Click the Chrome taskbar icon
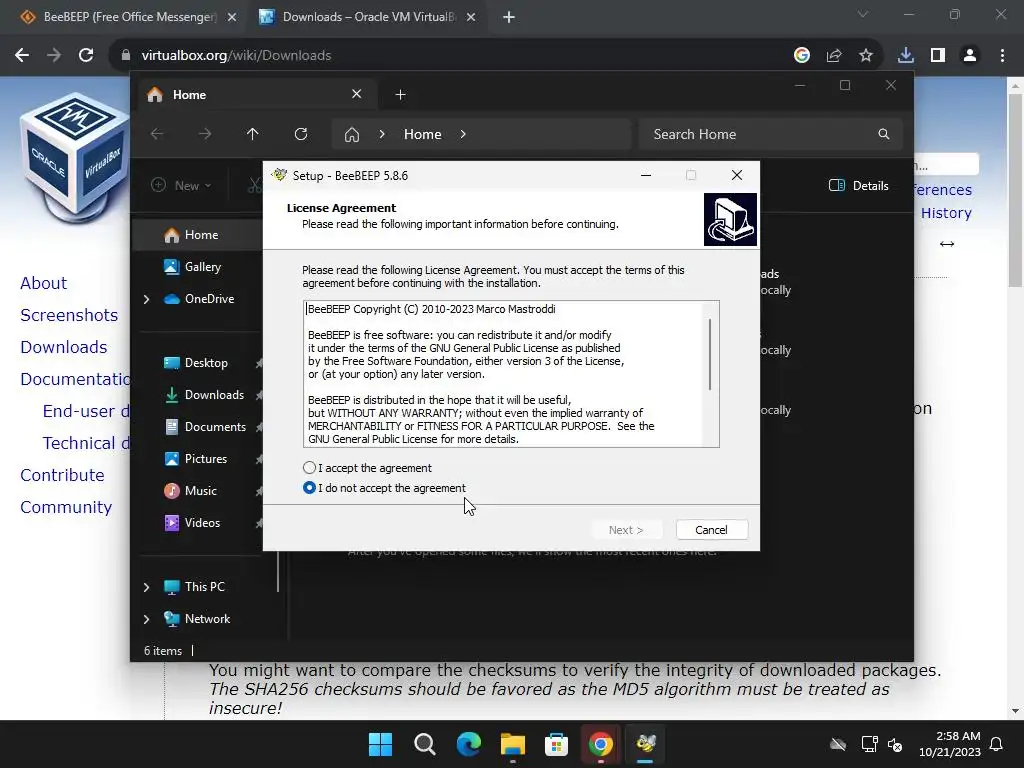1024x768 pixels. point(601,744)
